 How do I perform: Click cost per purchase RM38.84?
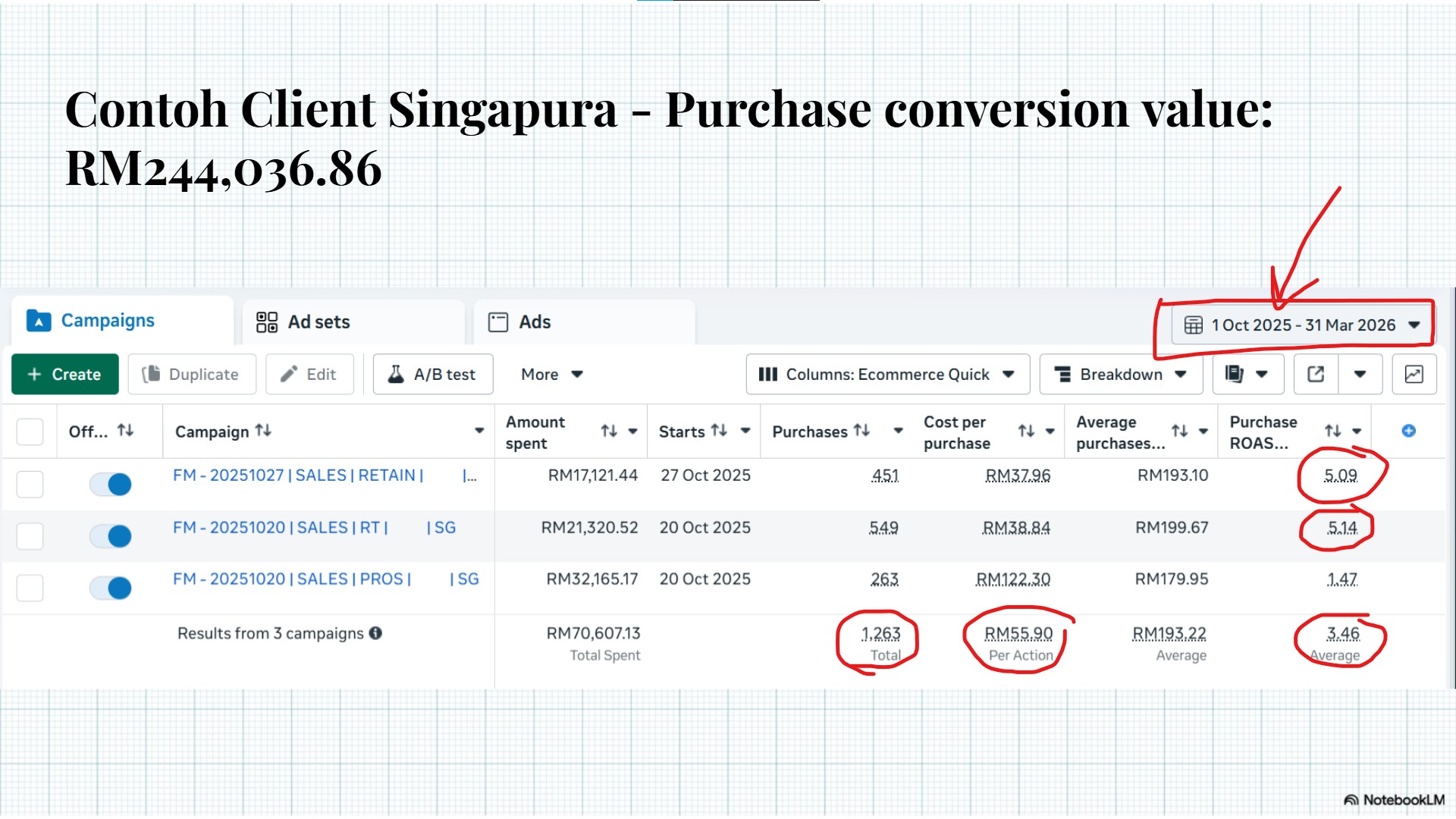(x=1016, y=528)
